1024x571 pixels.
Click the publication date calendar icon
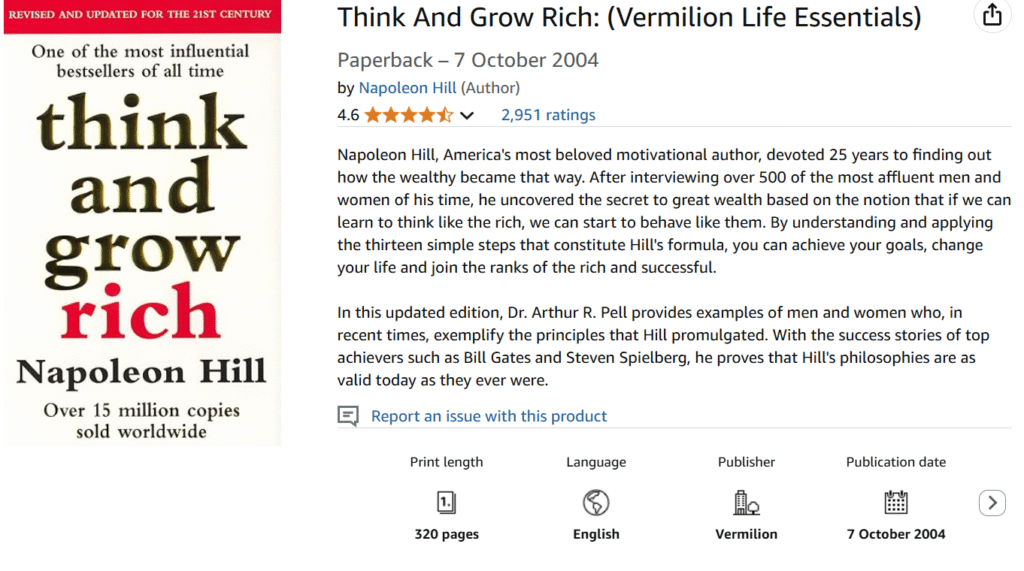coord(896,502)
